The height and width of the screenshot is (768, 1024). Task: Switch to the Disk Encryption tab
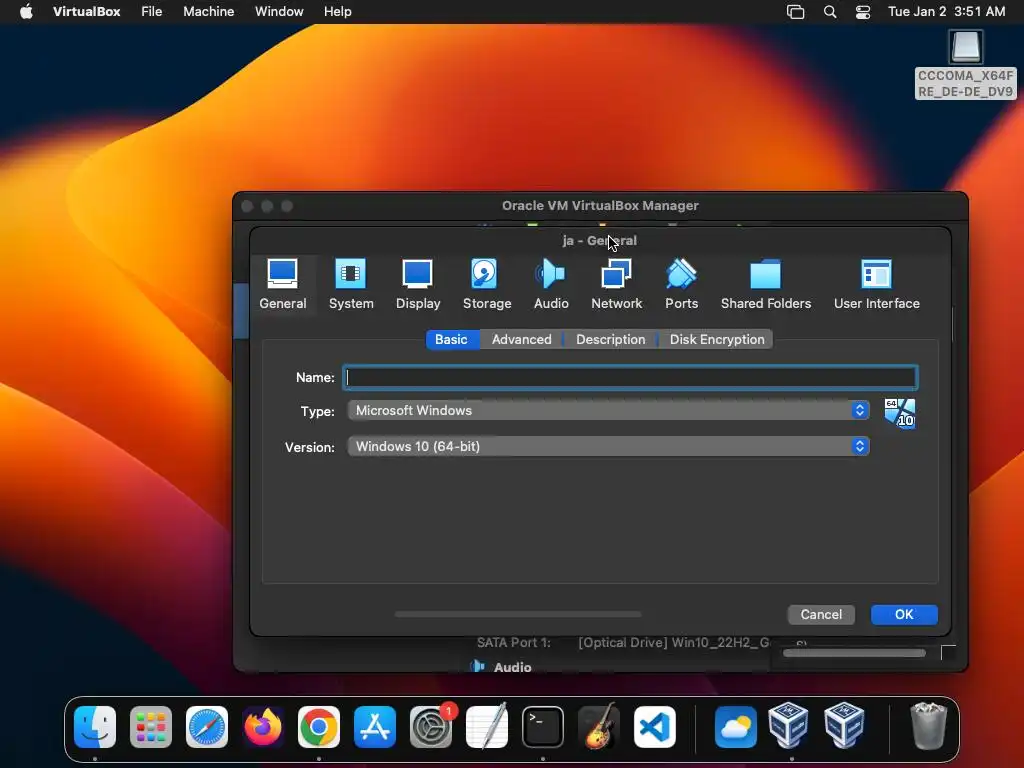[716, 340]
